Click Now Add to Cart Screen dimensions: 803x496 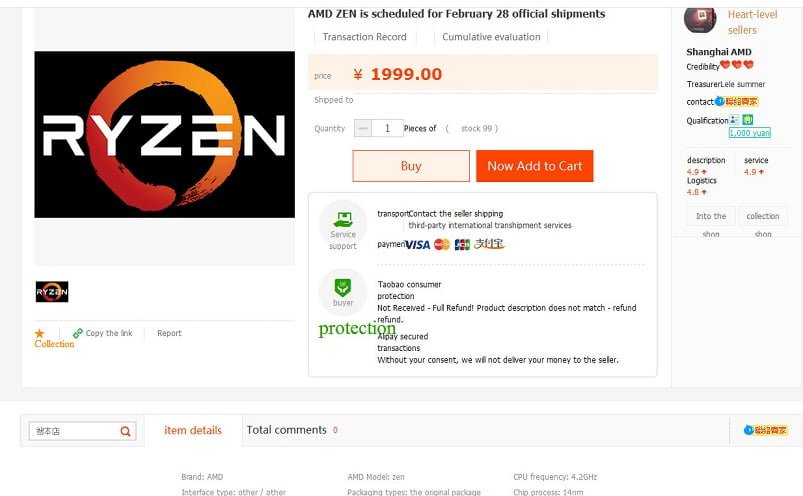tap(534, 166)
